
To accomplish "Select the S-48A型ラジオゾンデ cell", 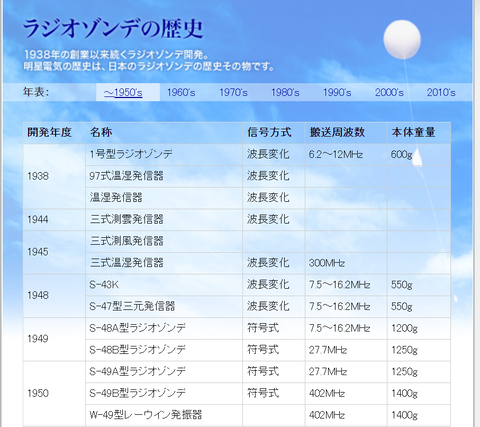I will [164, 328].
